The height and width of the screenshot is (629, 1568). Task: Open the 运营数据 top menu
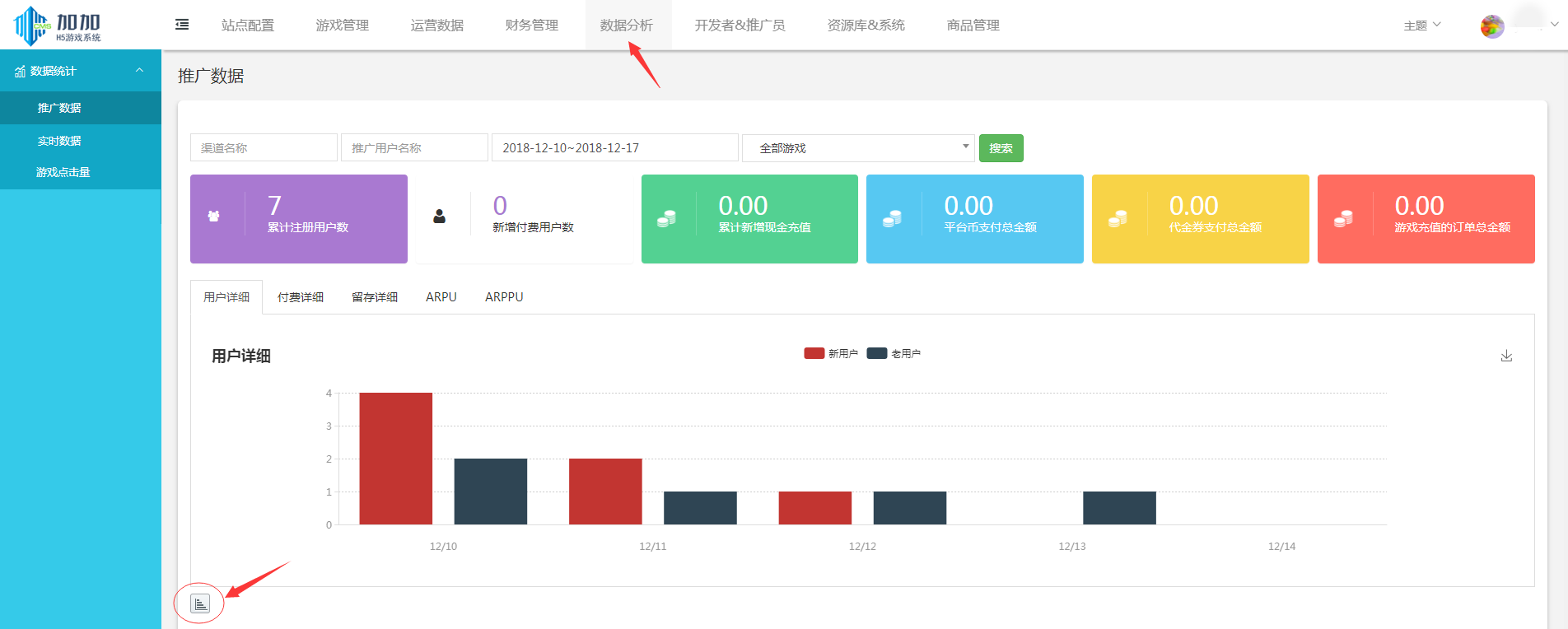[x=437, y=26]
